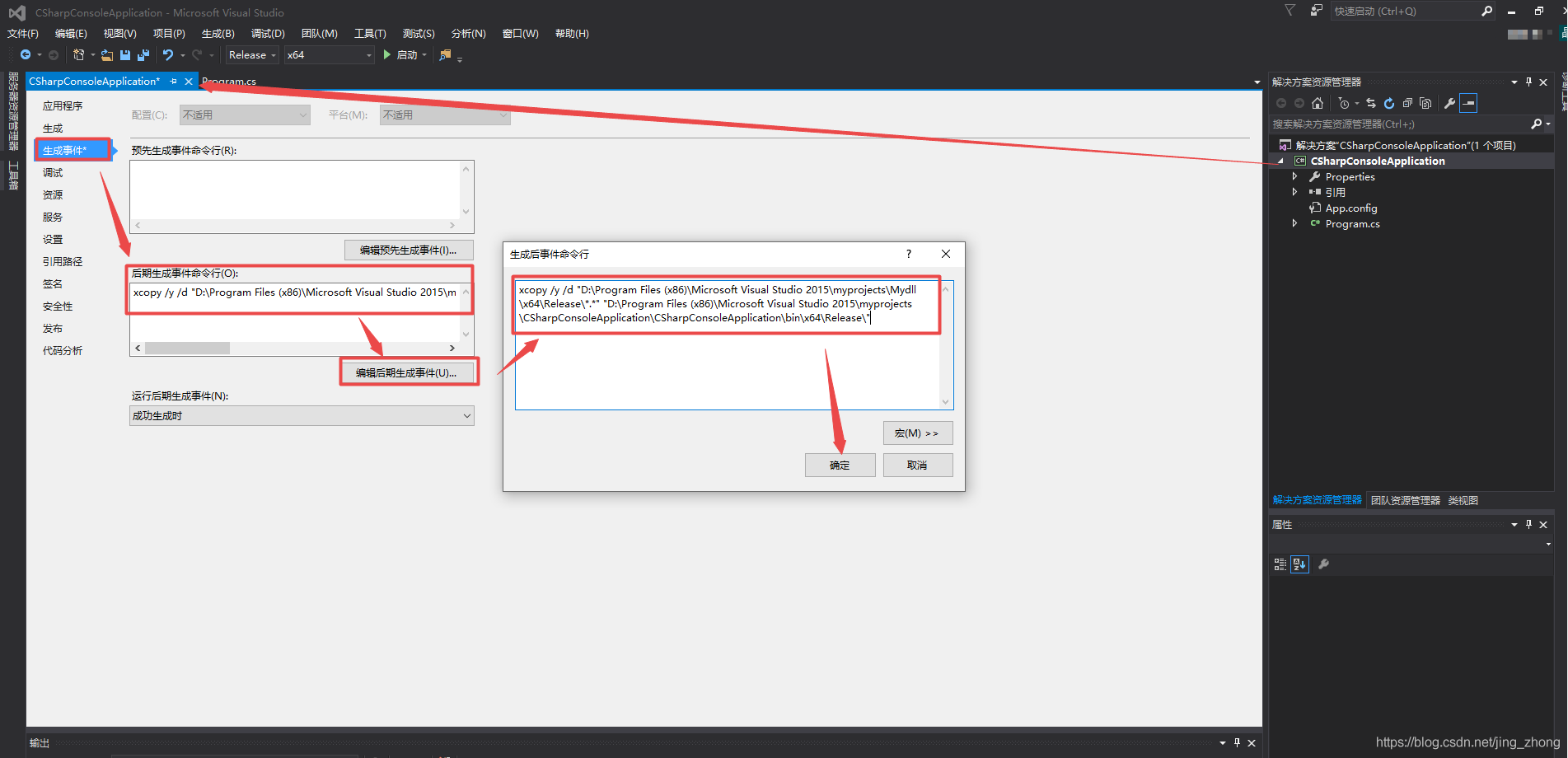This screenshot has width=1568, height=758.
Task: Click the Quick Launch search magnifier
Action: 1486,11
